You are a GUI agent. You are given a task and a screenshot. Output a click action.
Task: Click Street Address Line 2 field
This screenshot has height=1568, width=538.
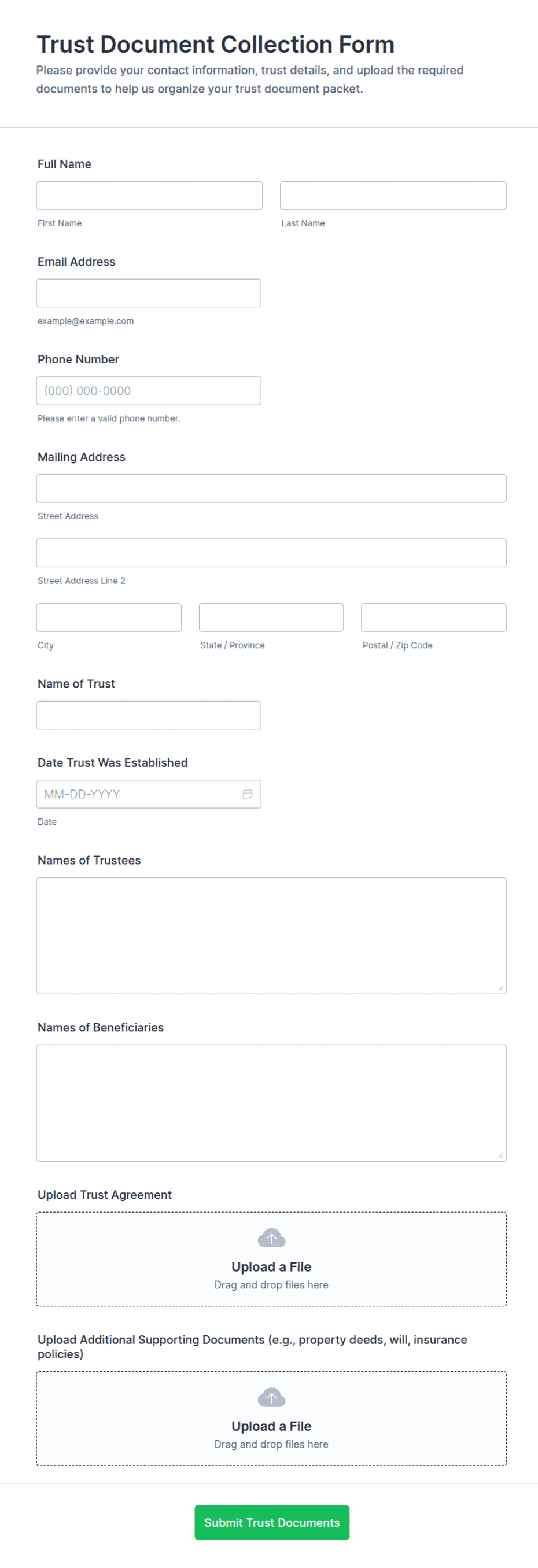coord(271,553)
